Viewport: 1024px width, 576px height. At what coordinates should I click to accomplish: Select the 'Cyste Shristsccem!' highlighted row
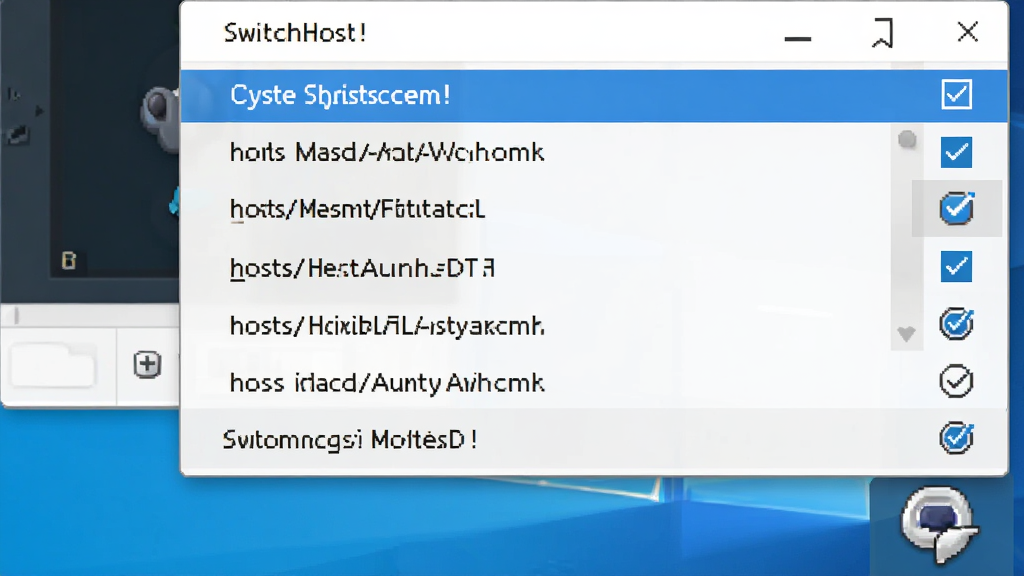tap(594, 95)
